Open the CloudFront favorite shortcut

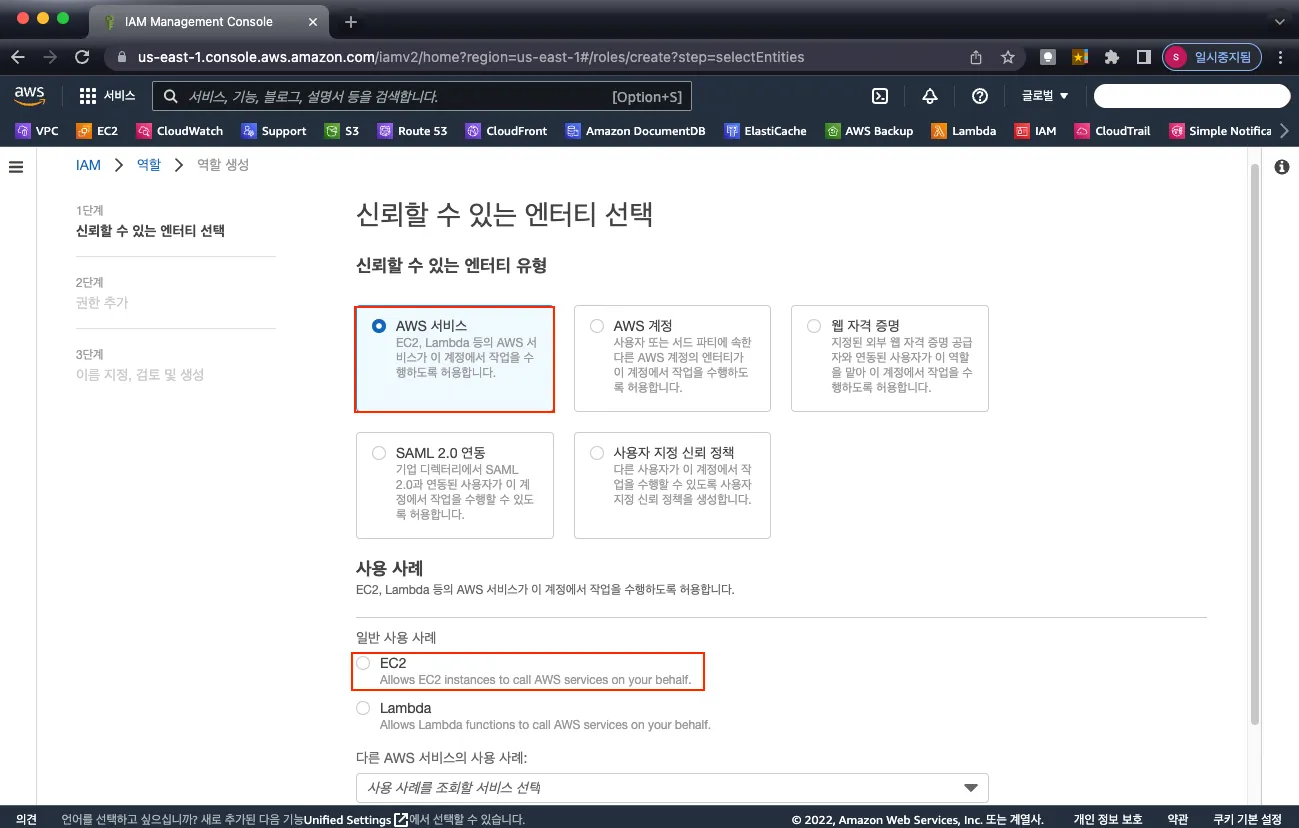pos(506,131)
